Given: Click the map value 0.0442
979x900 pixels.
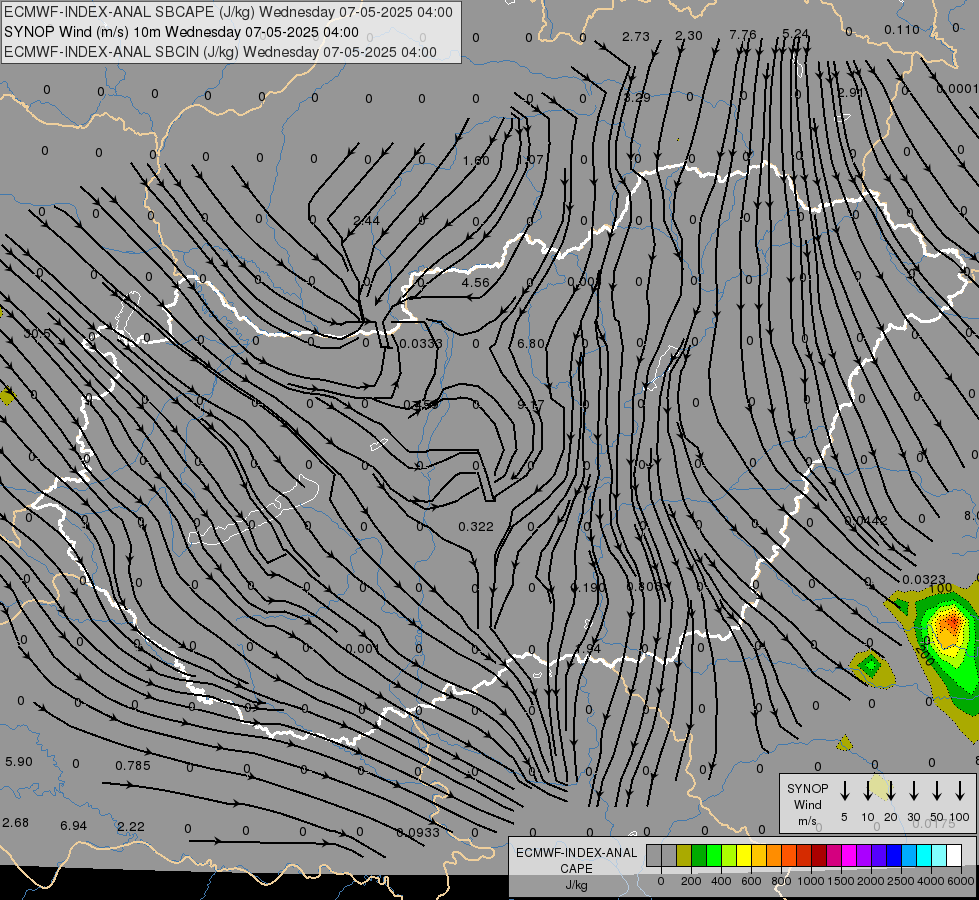Looking at the screenshot, I should pyautogui.click(x=866, y=520).
